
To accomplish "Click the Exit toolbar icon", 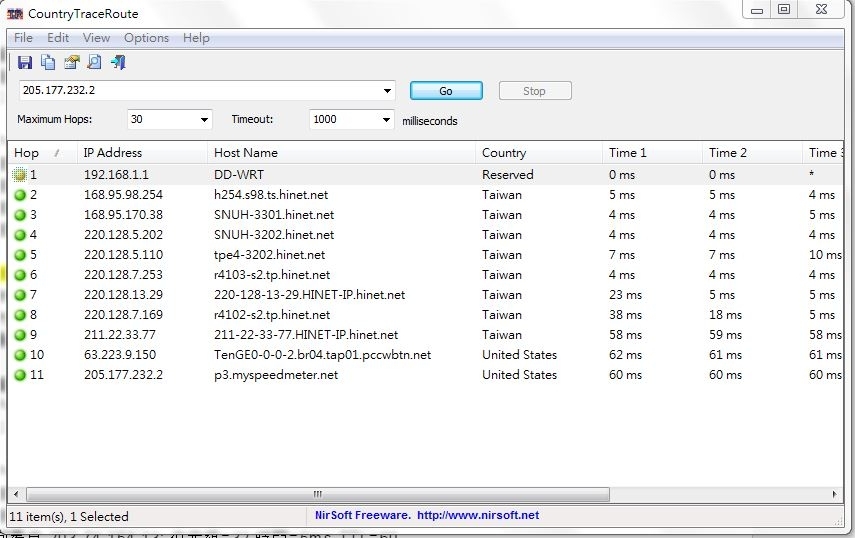I will [118, 63].
